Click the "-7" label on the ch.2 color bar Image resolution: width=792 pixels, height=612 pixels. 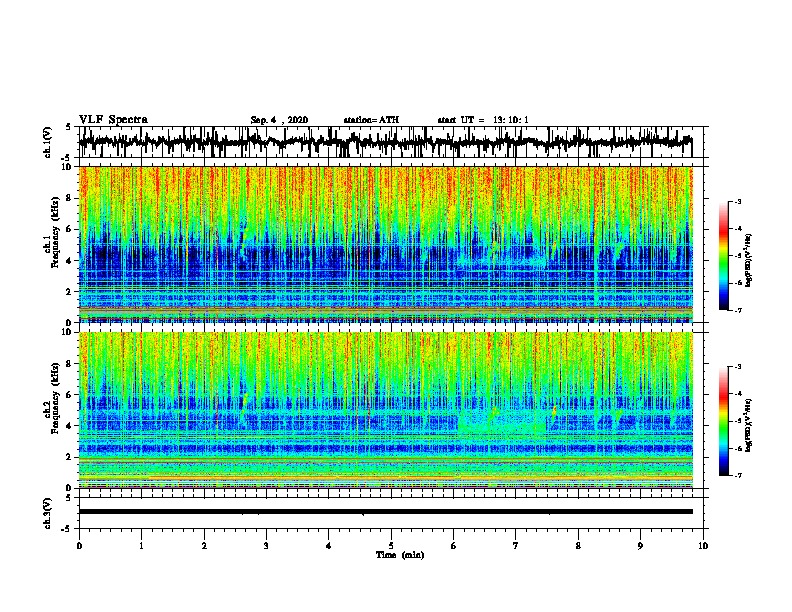[x=738, y=476]
